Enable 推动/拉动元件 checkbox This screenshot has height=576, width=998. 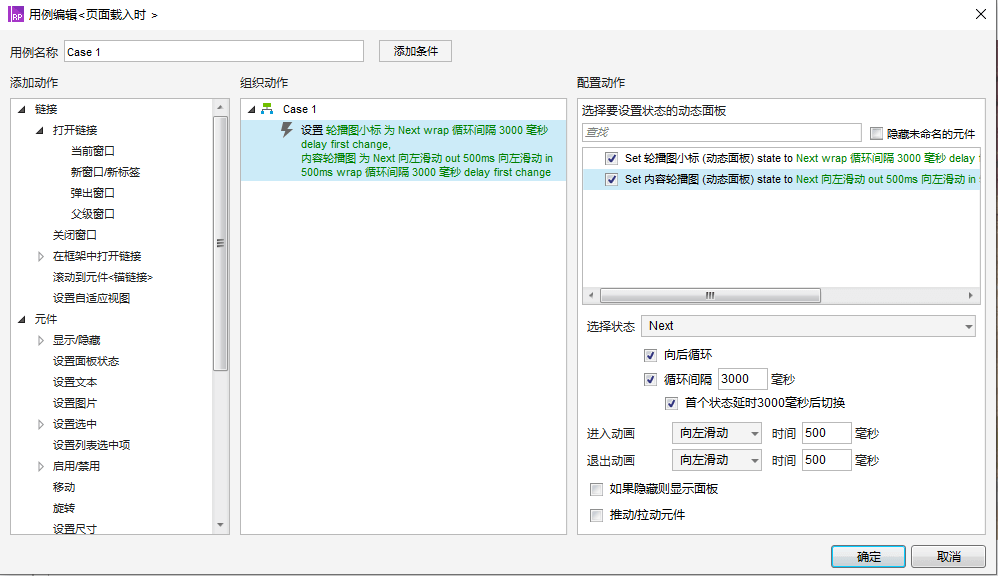[x=596, y=515]
